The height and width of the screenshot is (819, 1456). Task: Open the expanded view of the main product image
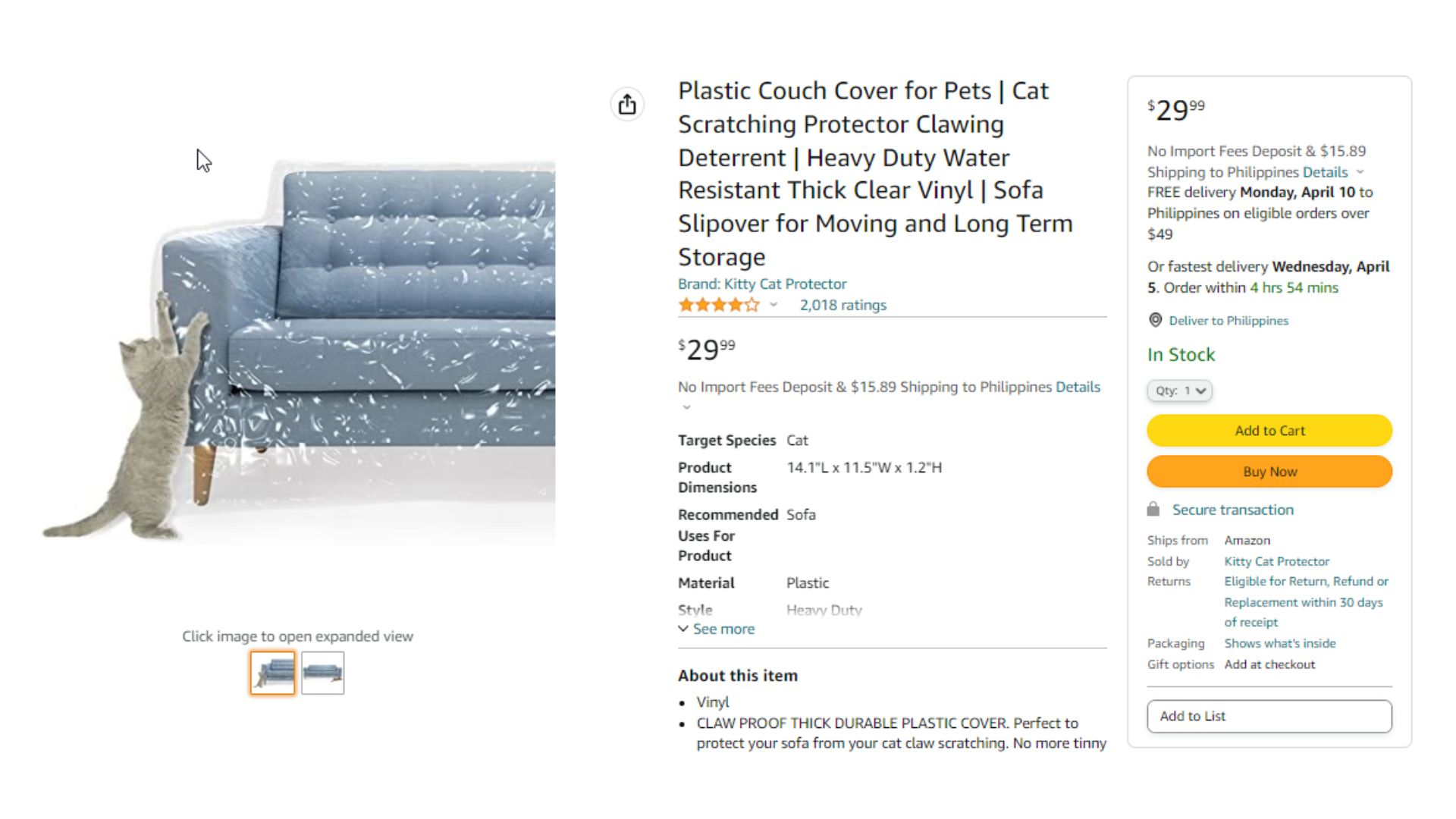(298, 349)
